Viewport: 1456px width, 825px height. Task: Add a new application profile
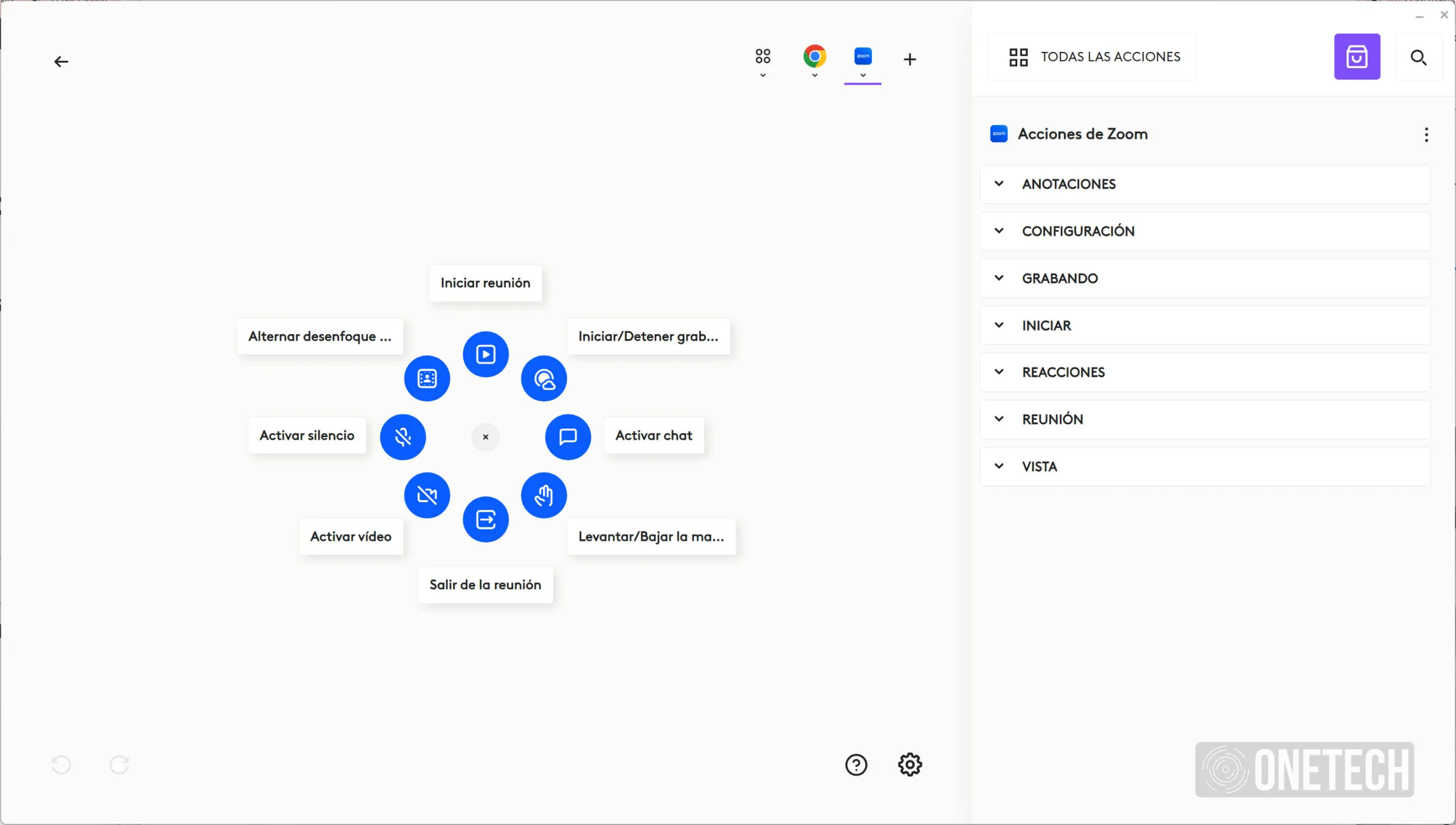pos(909,59)
